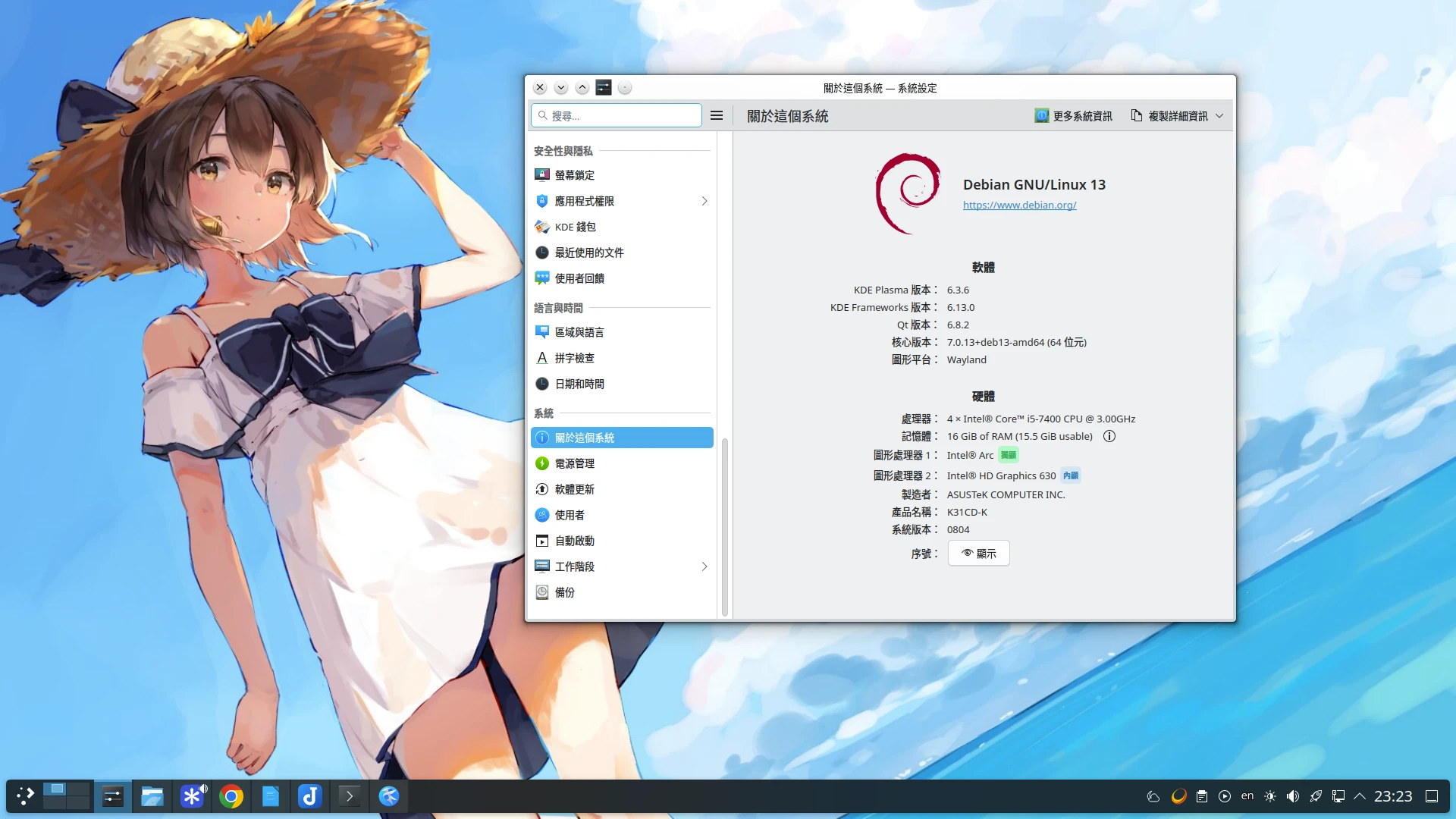1456x819 pixels.
Task: Click the 更多系統資訊 button
Action: (1073, 115)
